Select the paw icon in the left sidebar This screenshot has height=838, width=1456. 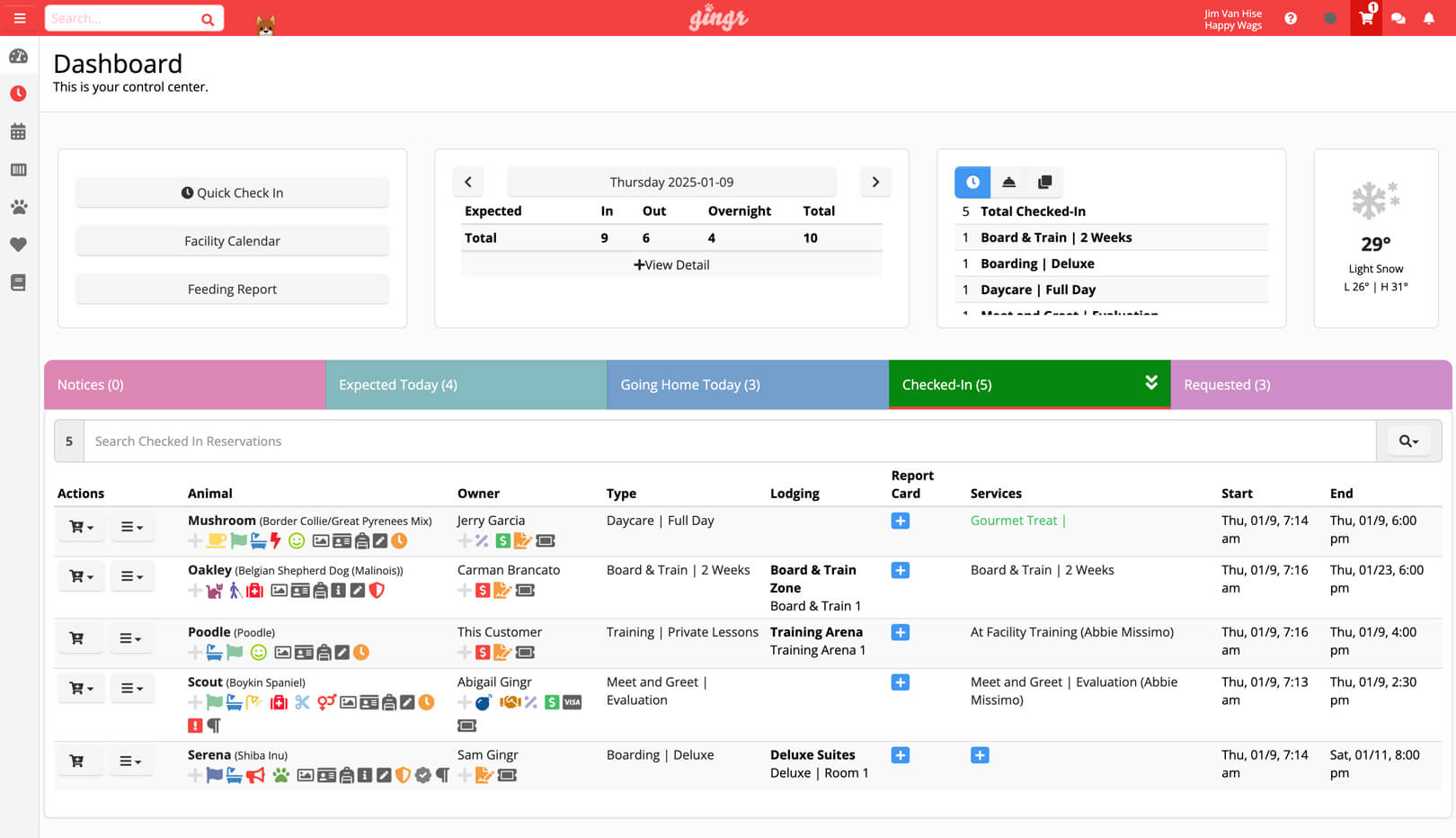point(19,207)
